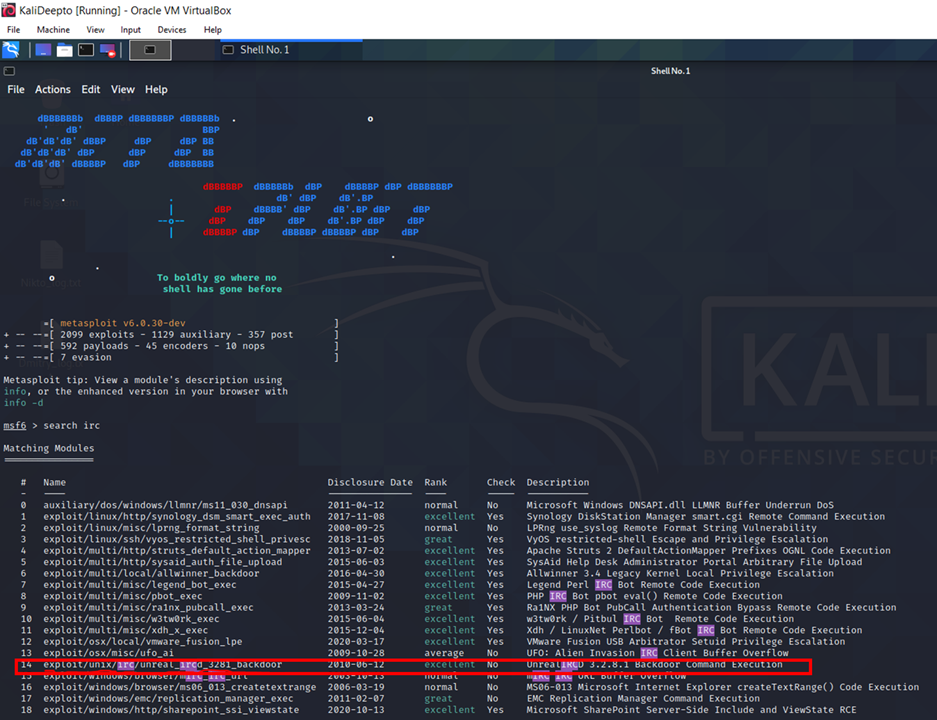
Task: Click 'exploit/osx/local/vmware_fusion_lpe' module name
Action: click(143, 641)
